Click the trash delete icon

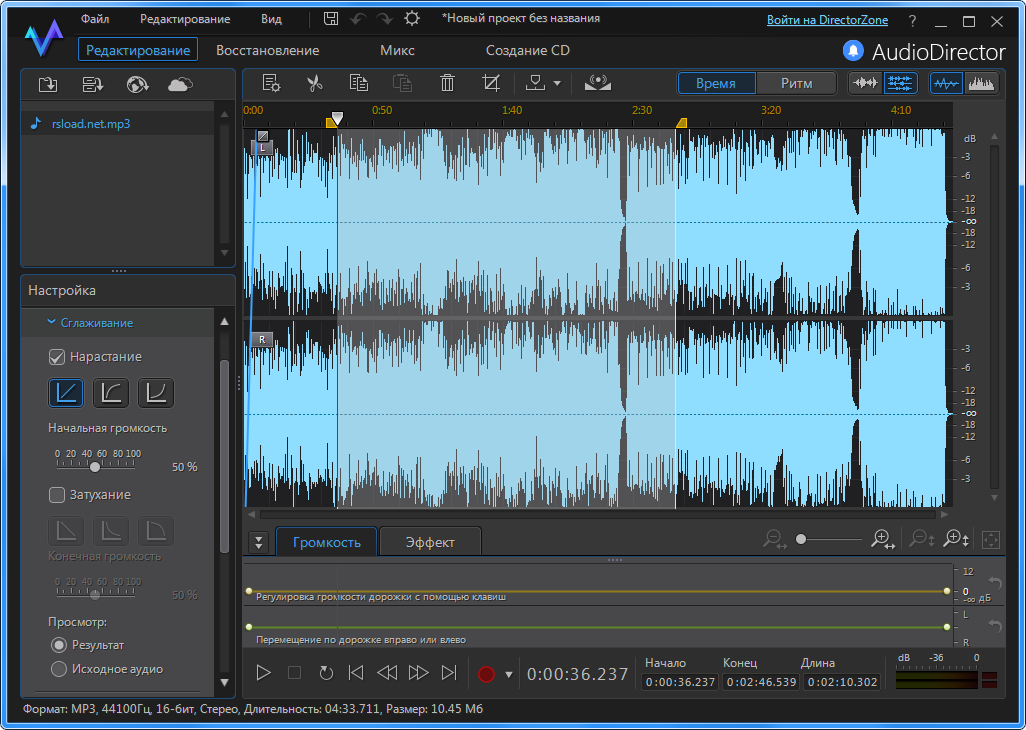pos(447,84)
